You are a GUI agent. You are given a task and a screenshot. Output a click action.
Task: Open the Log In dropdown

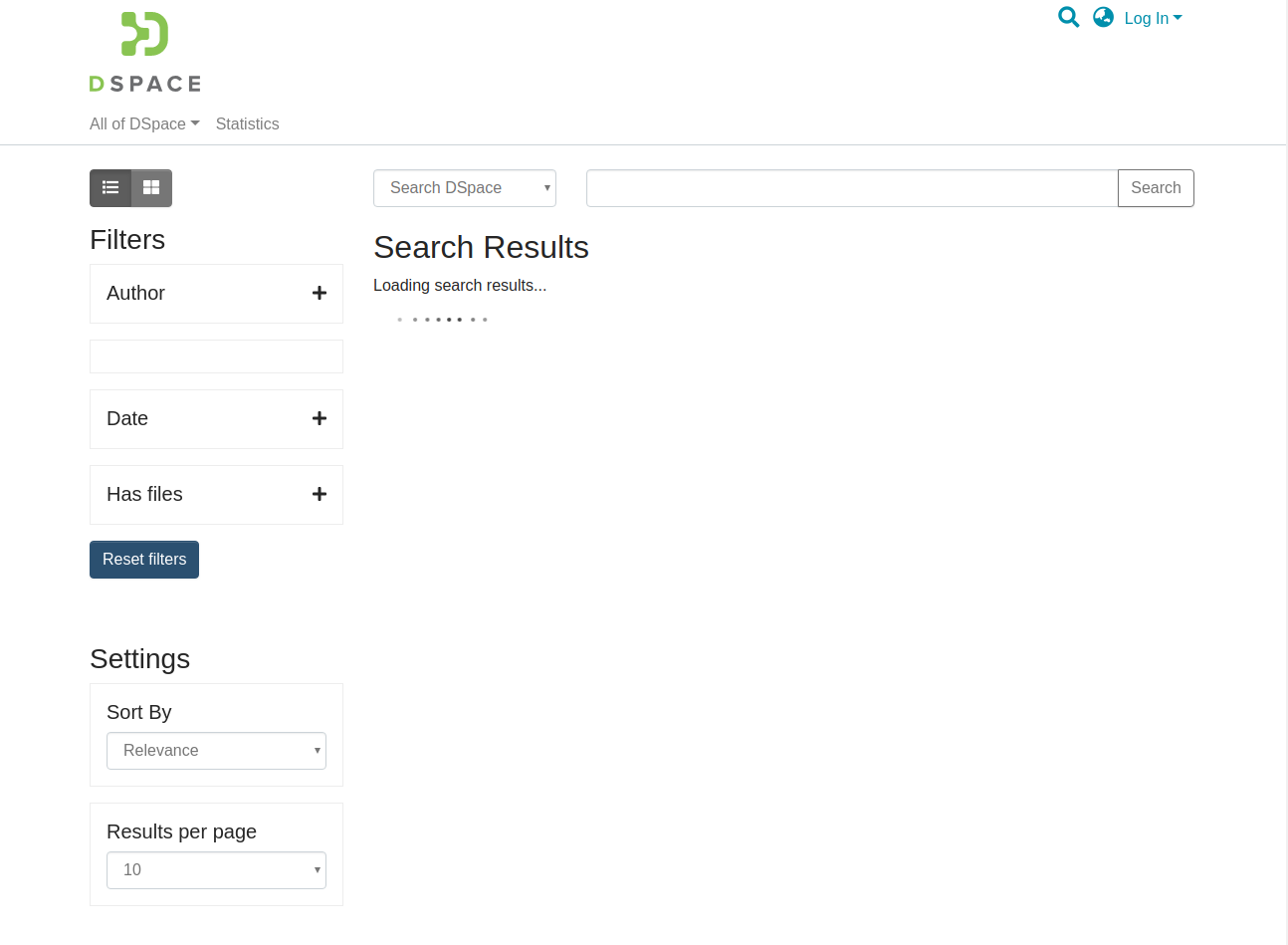click(1153, 18)
